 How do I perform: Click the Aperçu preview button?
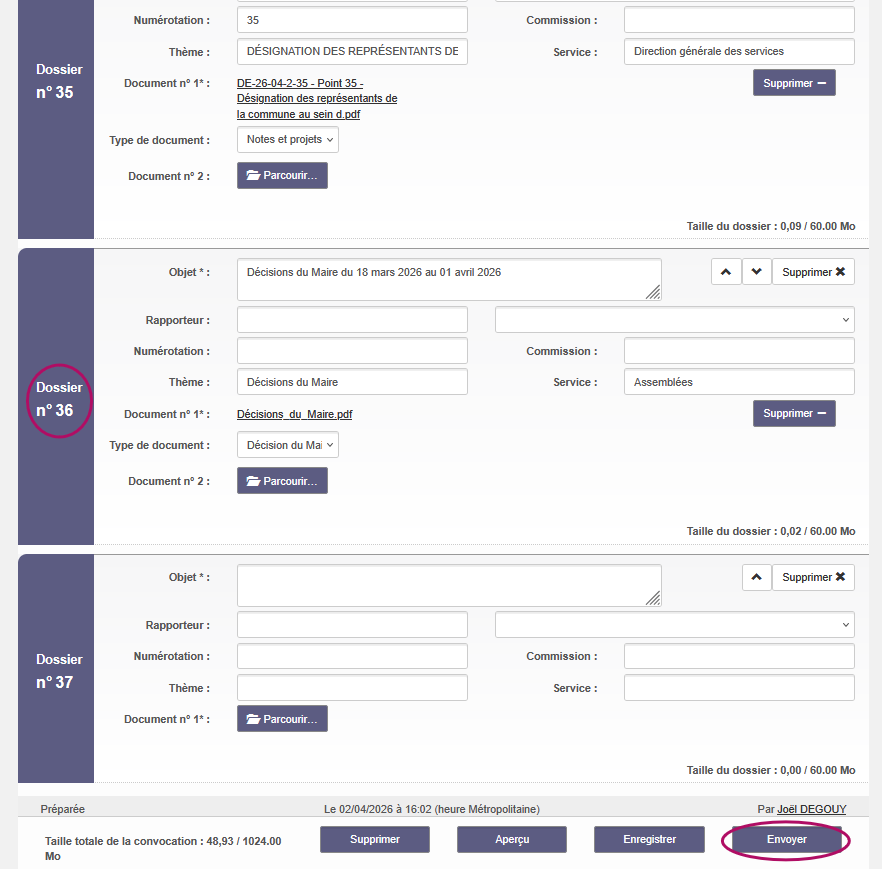coord(512,839)
